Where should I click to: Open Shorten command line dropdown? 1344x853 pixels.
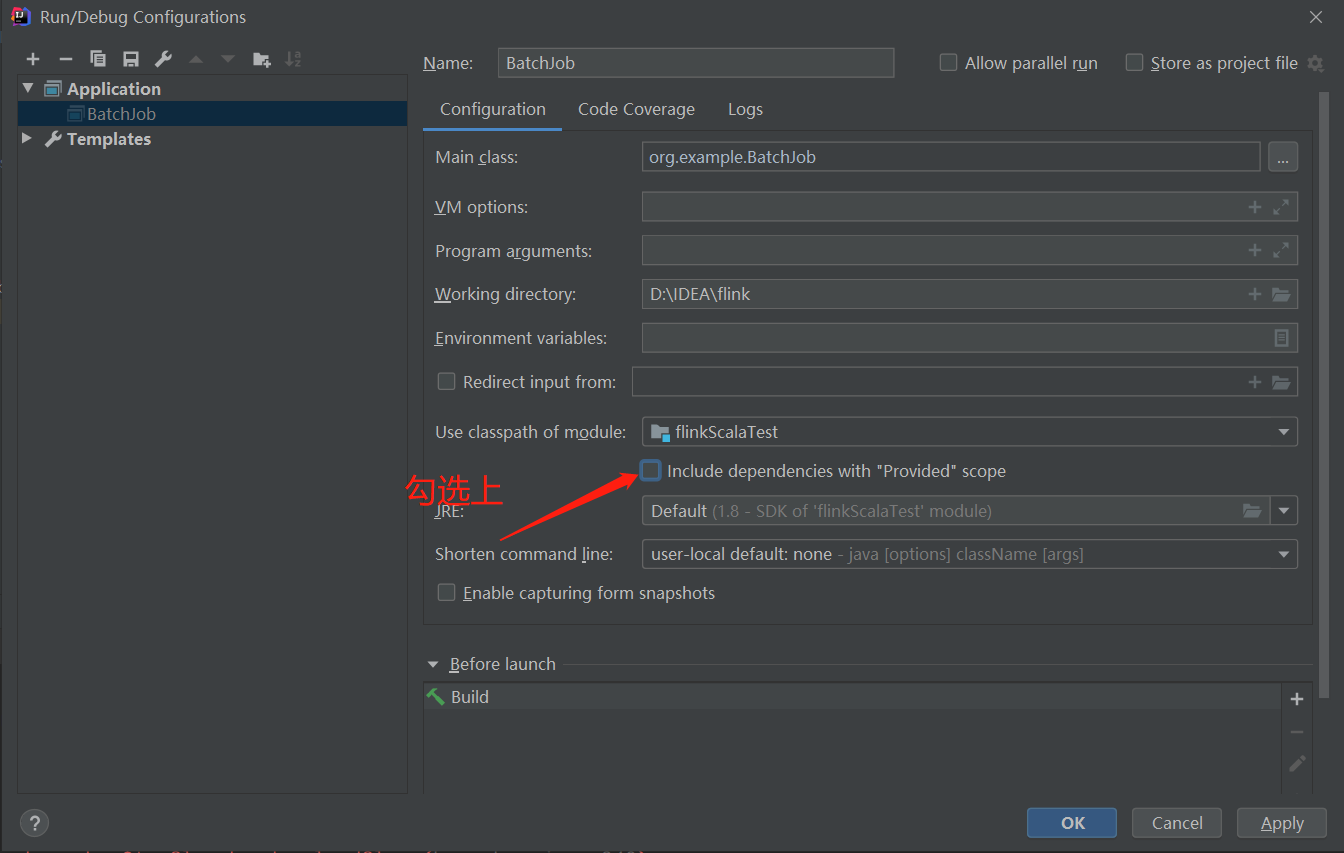pyautogui.click(x=970, y=554)
